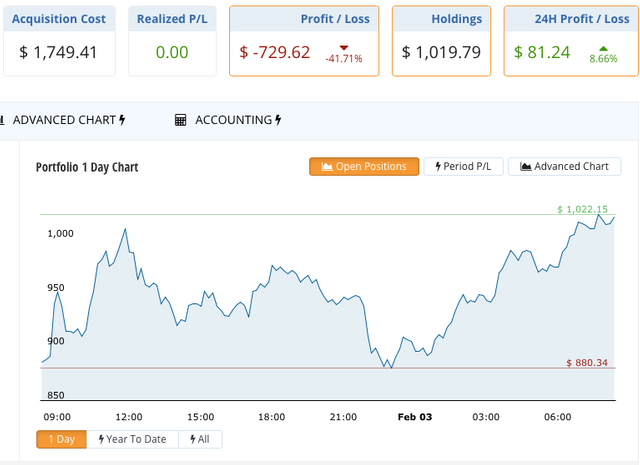Click the lightning bolt after ADVANCED CHART tab
640x465 pixels.
coord(122,120)
